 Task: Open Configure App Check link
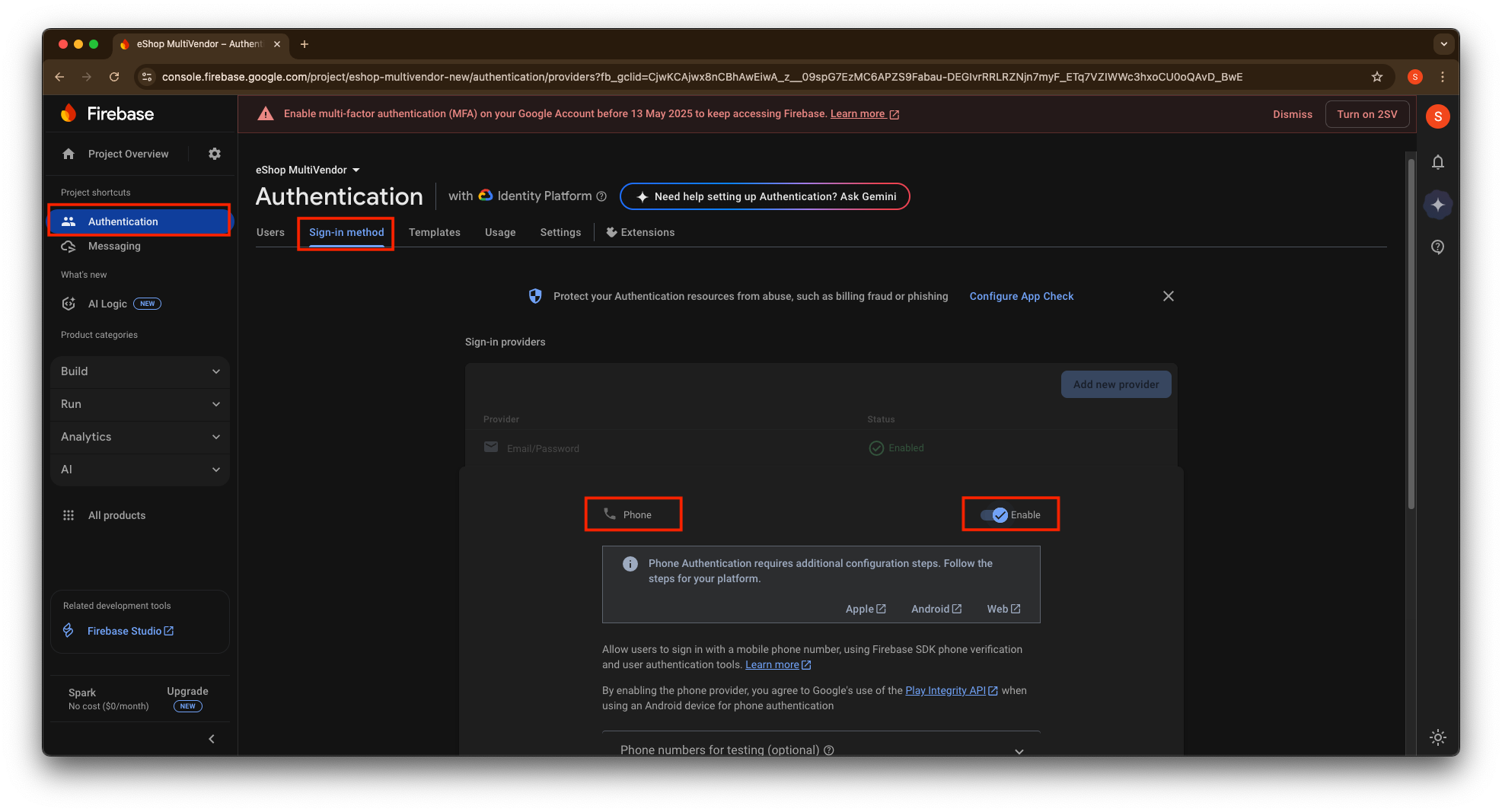[1022, 296]
